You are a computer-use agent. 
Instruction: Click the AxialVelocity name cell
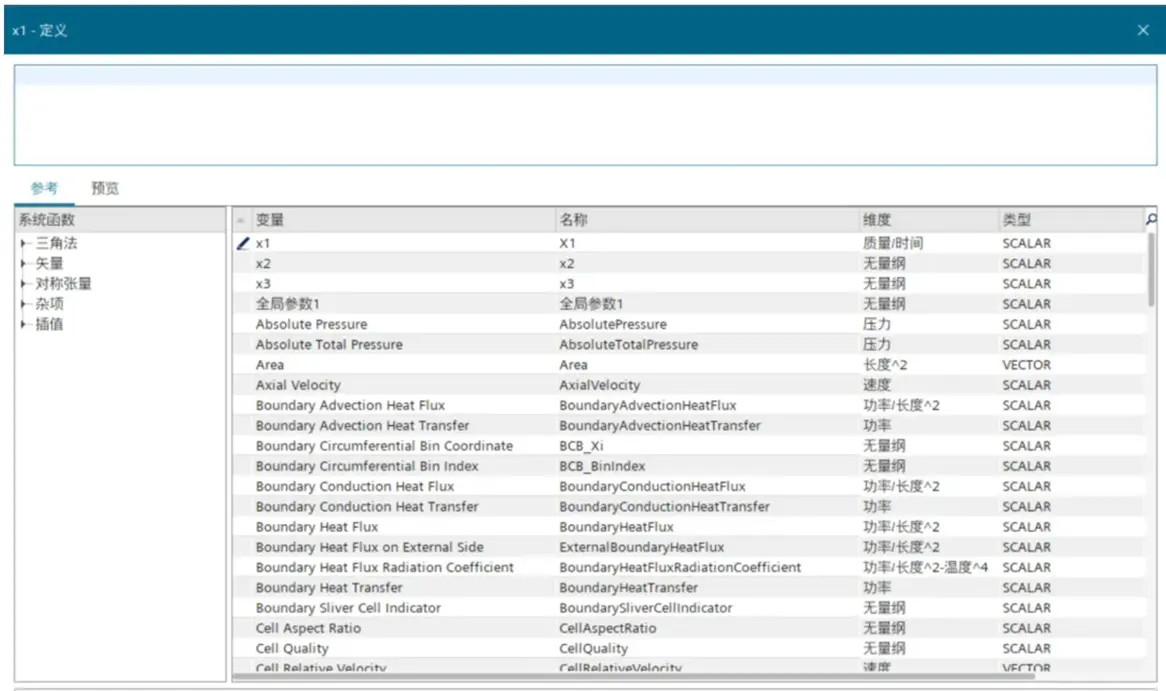pos(599,385)
